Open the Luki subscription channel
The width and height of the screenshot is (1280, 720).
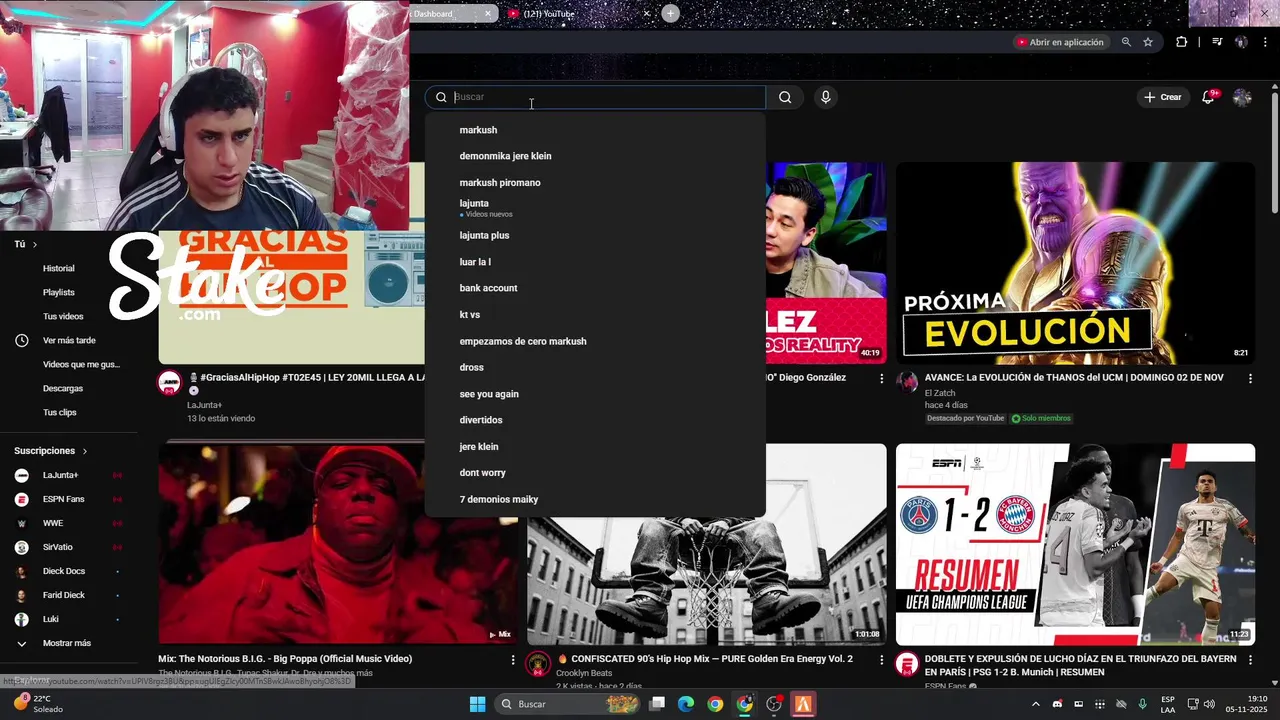coord(50,619)
